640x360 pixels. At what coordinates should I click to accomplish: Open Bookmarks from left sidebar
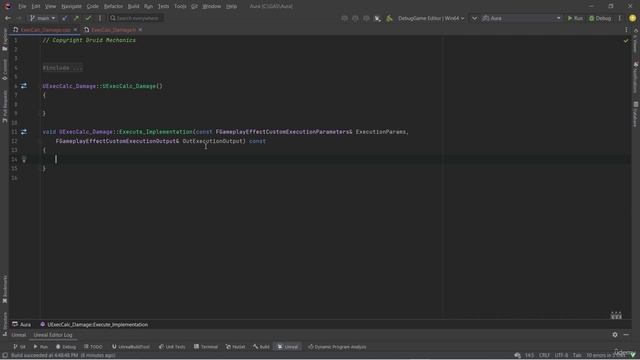[4, 289]
